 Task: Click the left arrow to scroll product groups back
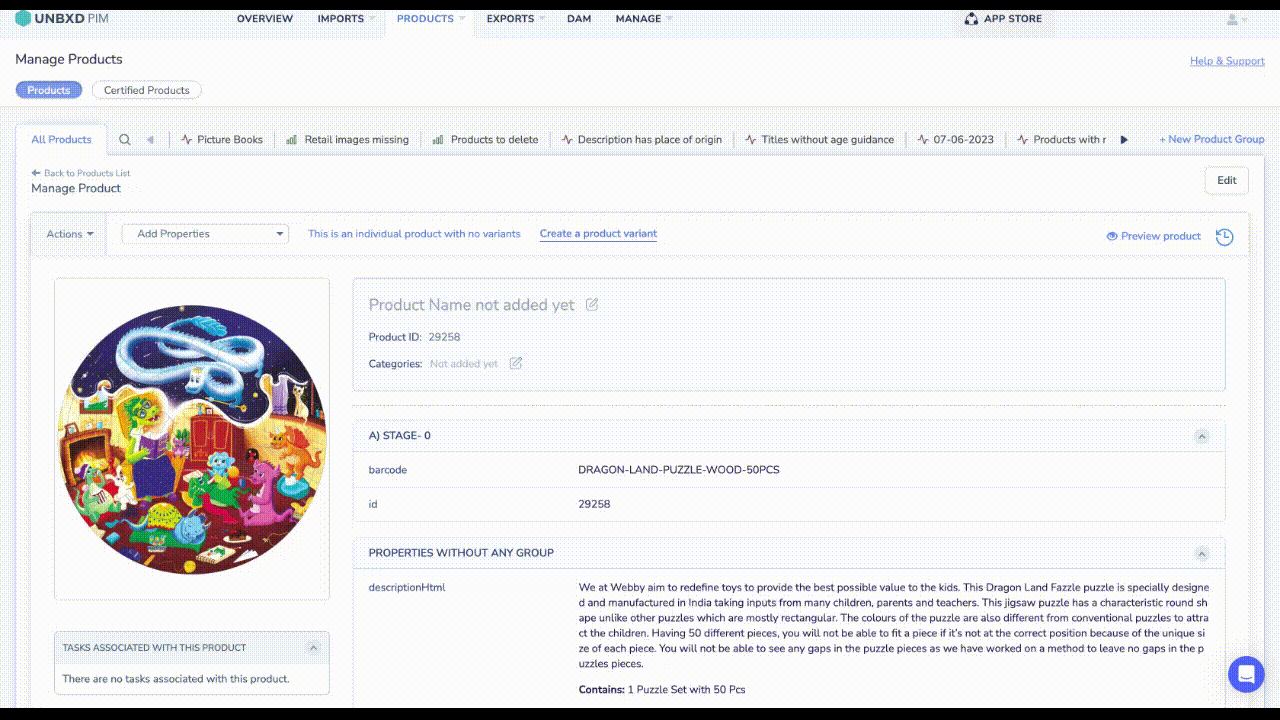point(150,140)
